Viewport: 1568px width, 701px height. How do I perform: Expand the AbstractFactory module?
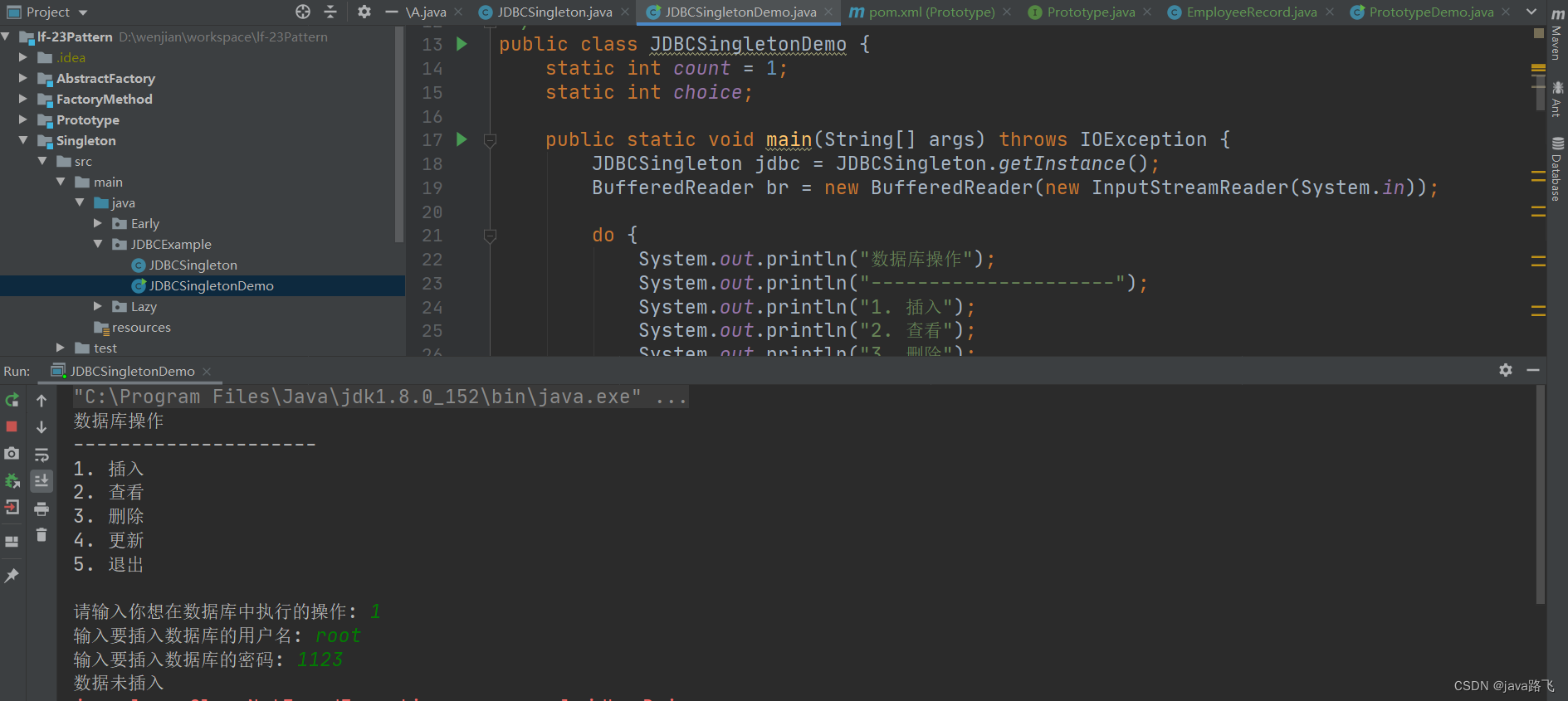pos(23,78)
